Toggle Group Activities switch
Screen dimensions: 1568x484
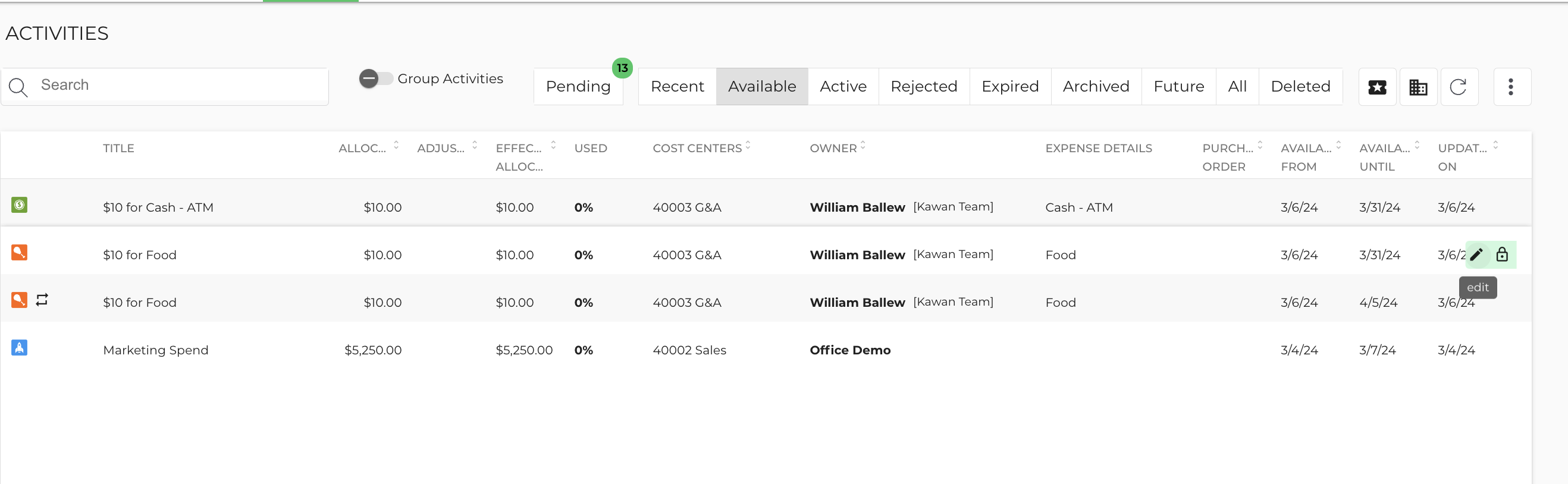point(375,78)
